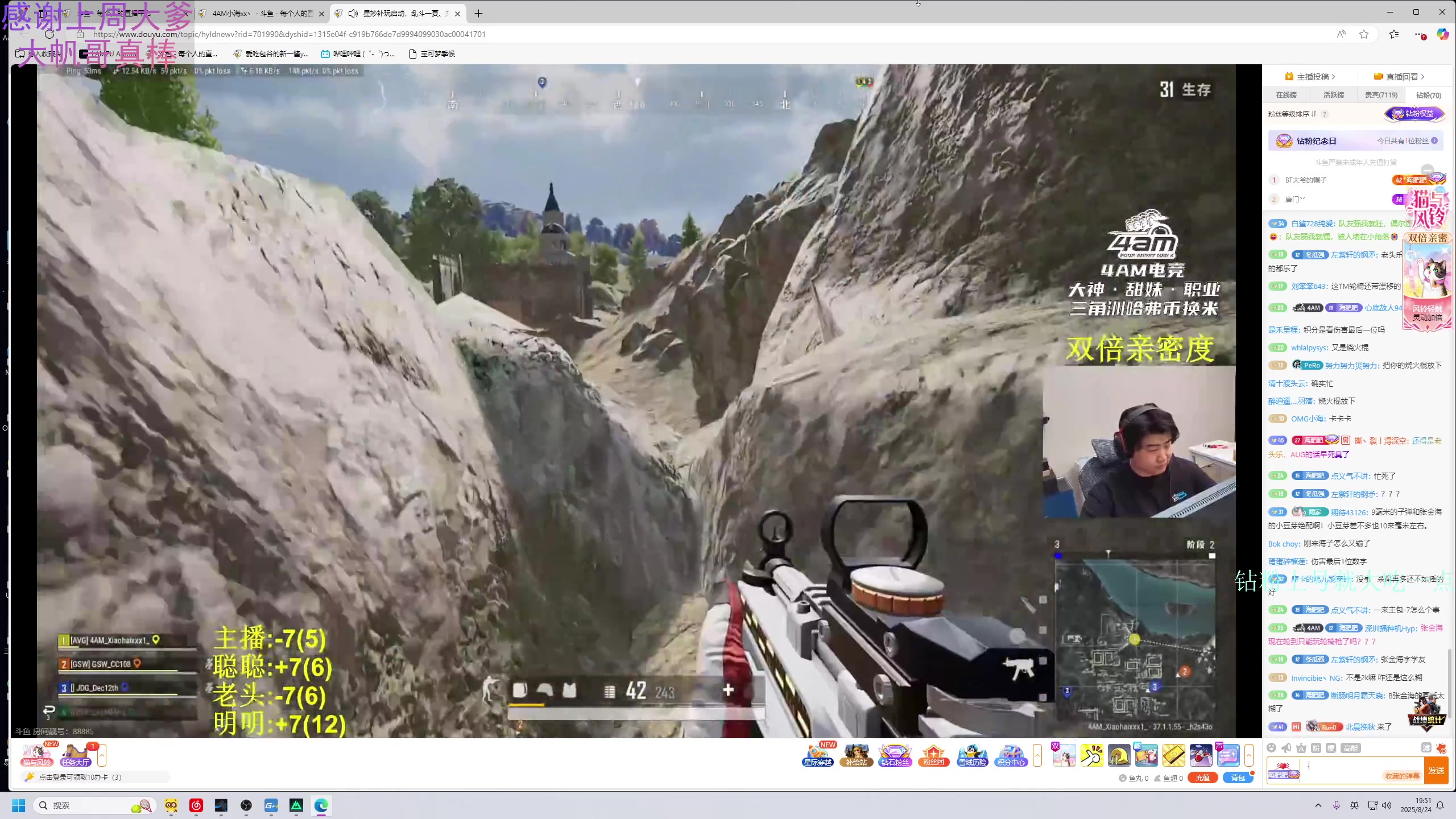Toggle 粉丝等级排序 sort order
The height and width of the screenshot is (819, 1456).
click(x=1292, y=114)
